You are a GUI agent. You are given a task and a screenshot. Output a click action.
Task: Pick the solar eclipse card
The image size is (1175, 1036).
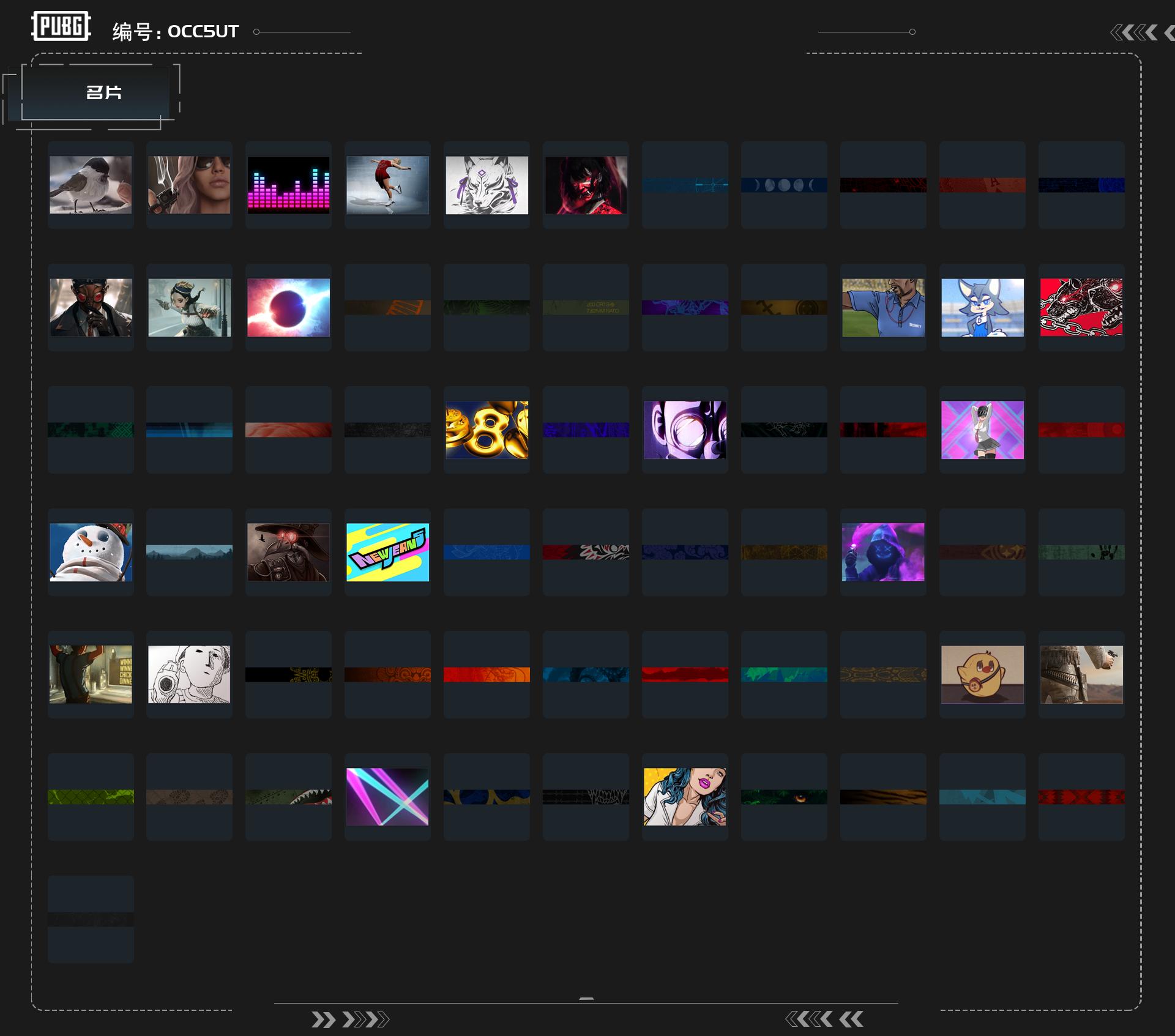tap(289, 307)
